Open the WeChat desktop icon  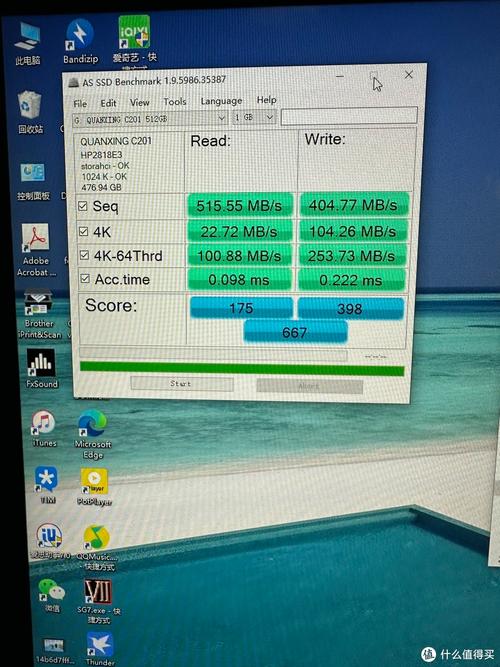click(52, 595)
